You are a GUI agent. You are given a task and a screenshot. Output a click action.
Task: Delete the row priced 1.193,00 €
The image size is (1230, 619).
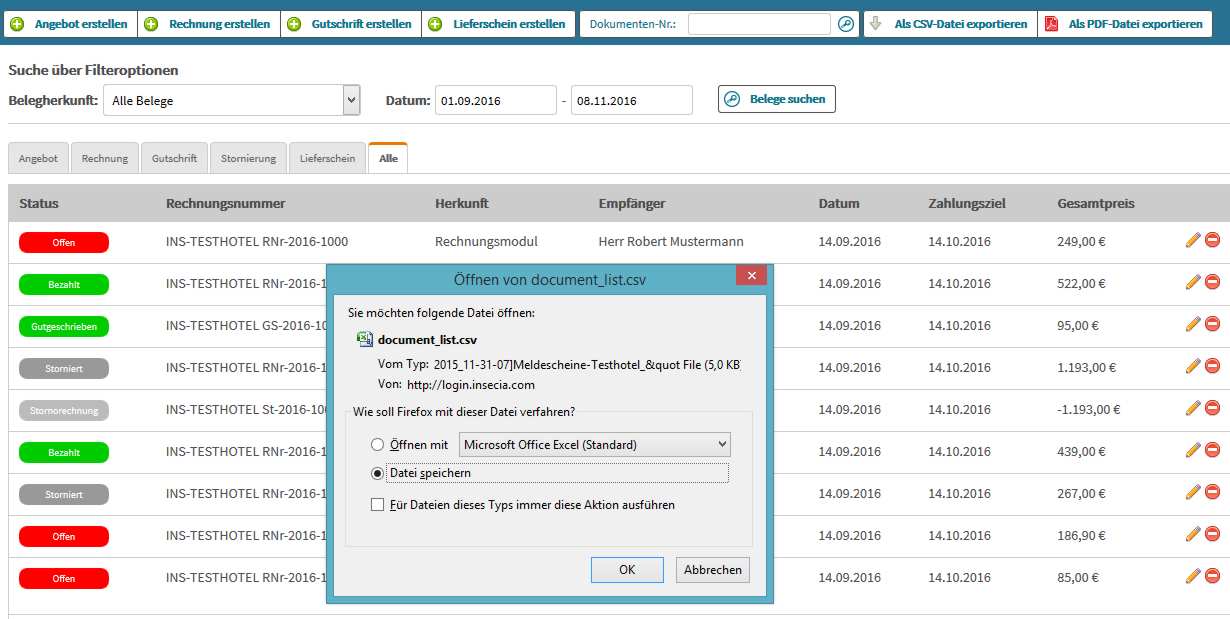click(1212, 366)
